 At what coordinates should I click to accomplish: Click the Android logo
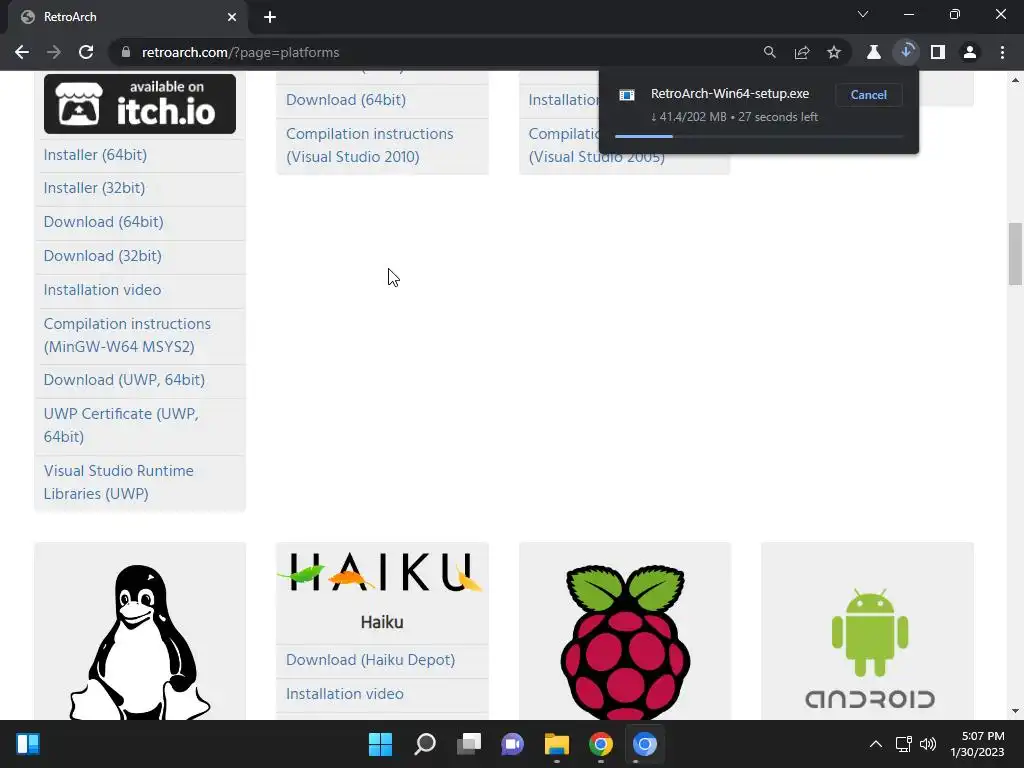coord(870,648)
